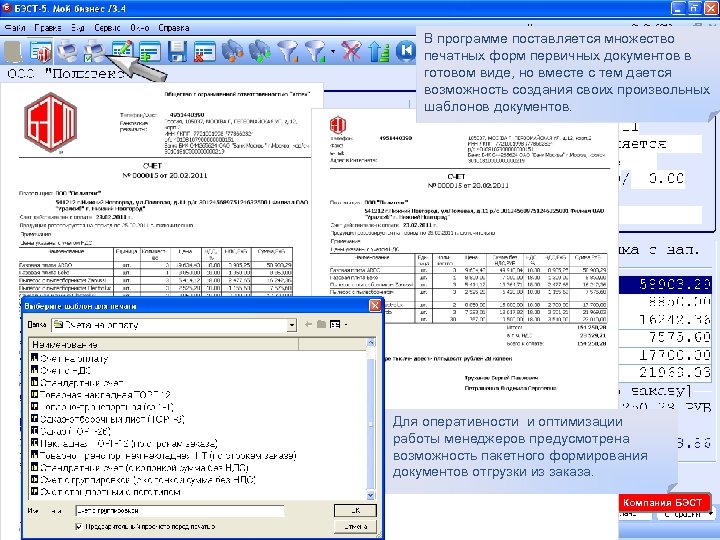Click the 17700.00 amount cell
The image size is (720, 540).
[x=665, y=355]
